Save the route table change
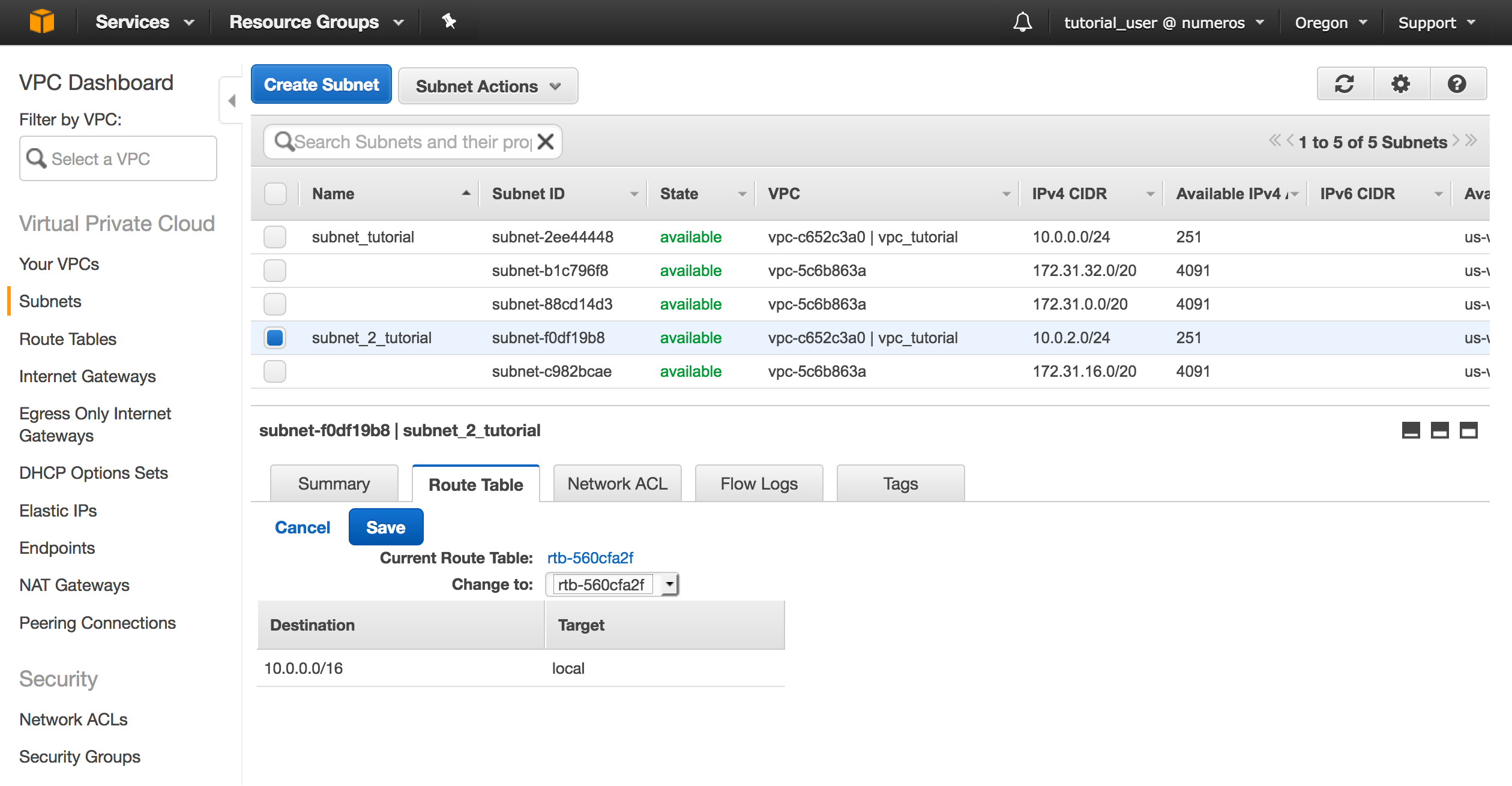The width and height of the screenshot is (1512, 786). click(386, 527)
